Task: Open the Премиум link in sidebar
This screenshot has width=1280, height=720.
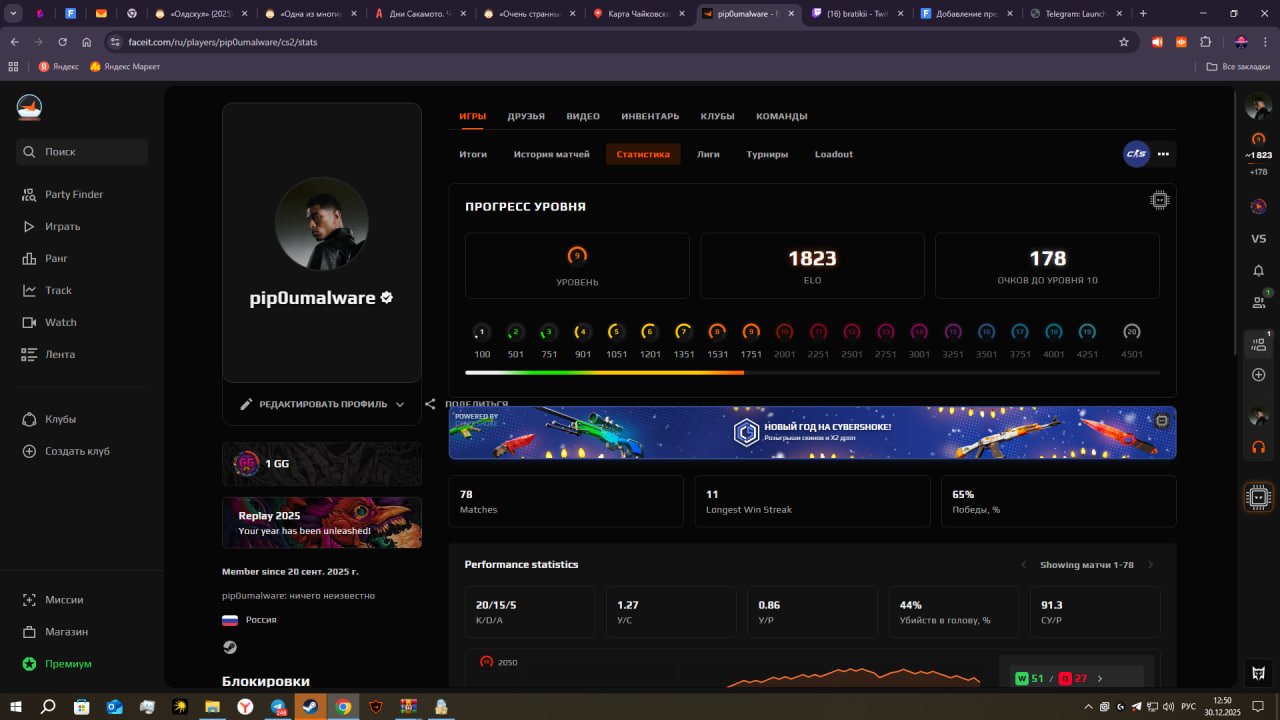Action: [68, 664]
